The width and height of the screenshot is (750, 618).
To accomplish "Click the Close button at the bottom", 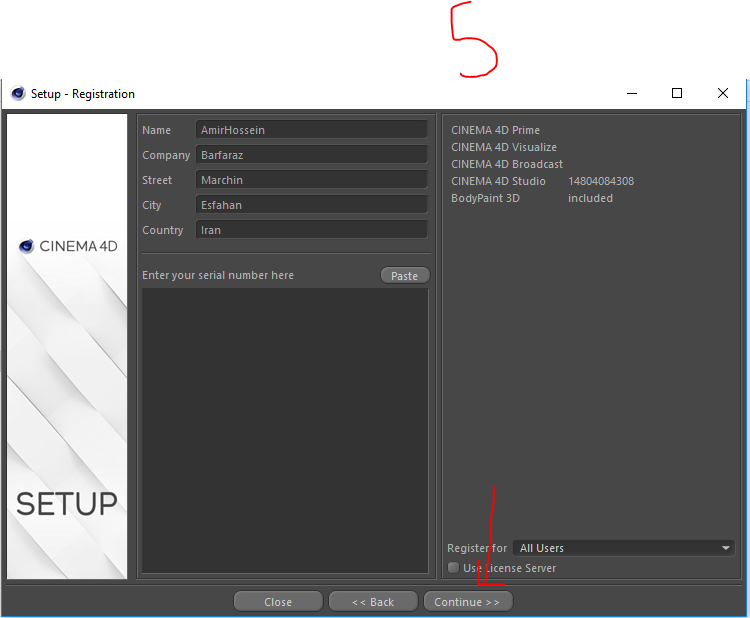I will [x=278, y=602].
